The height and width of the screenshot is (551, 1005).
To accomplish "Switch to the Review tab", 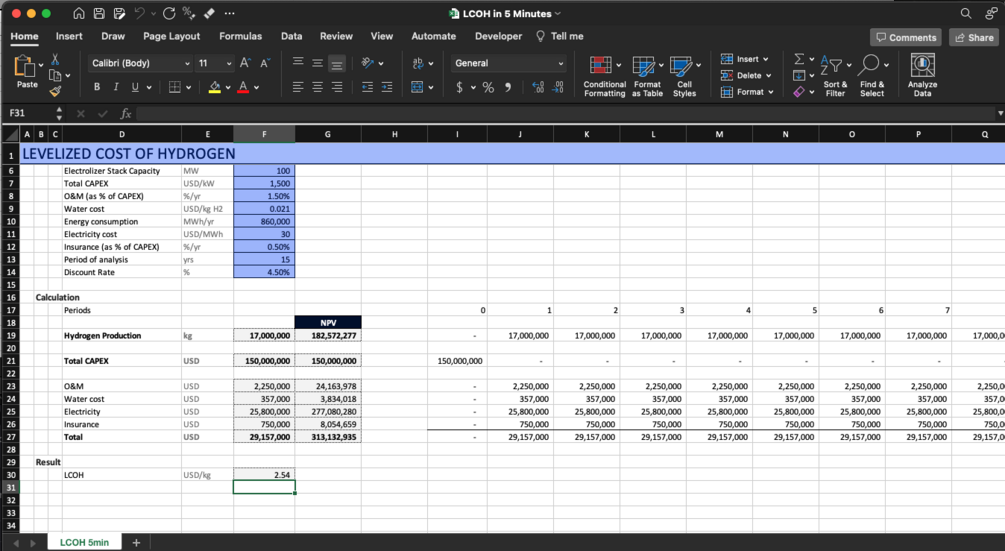I will (336, 37).
